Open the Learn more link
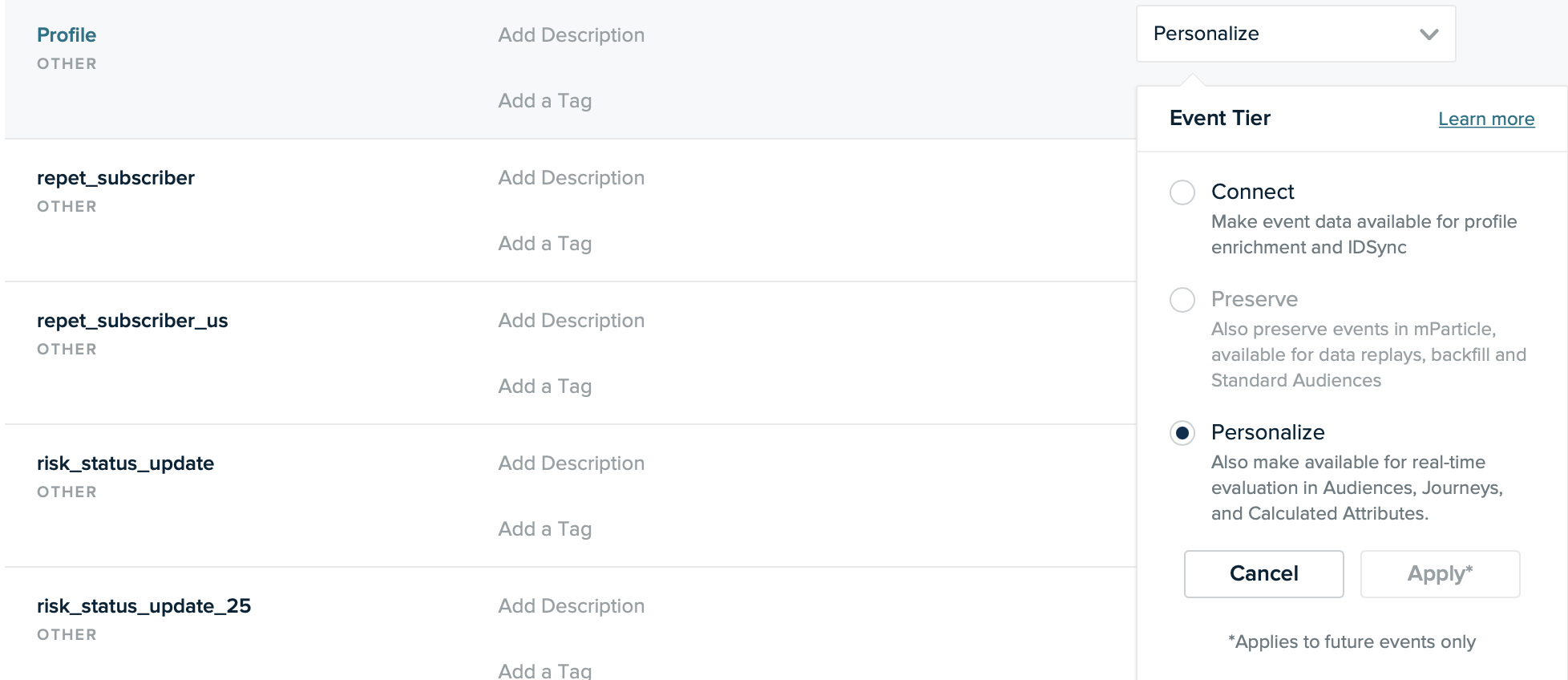Image resolution: width=1568 pixels, height=680 pixels. (1486, 119)
